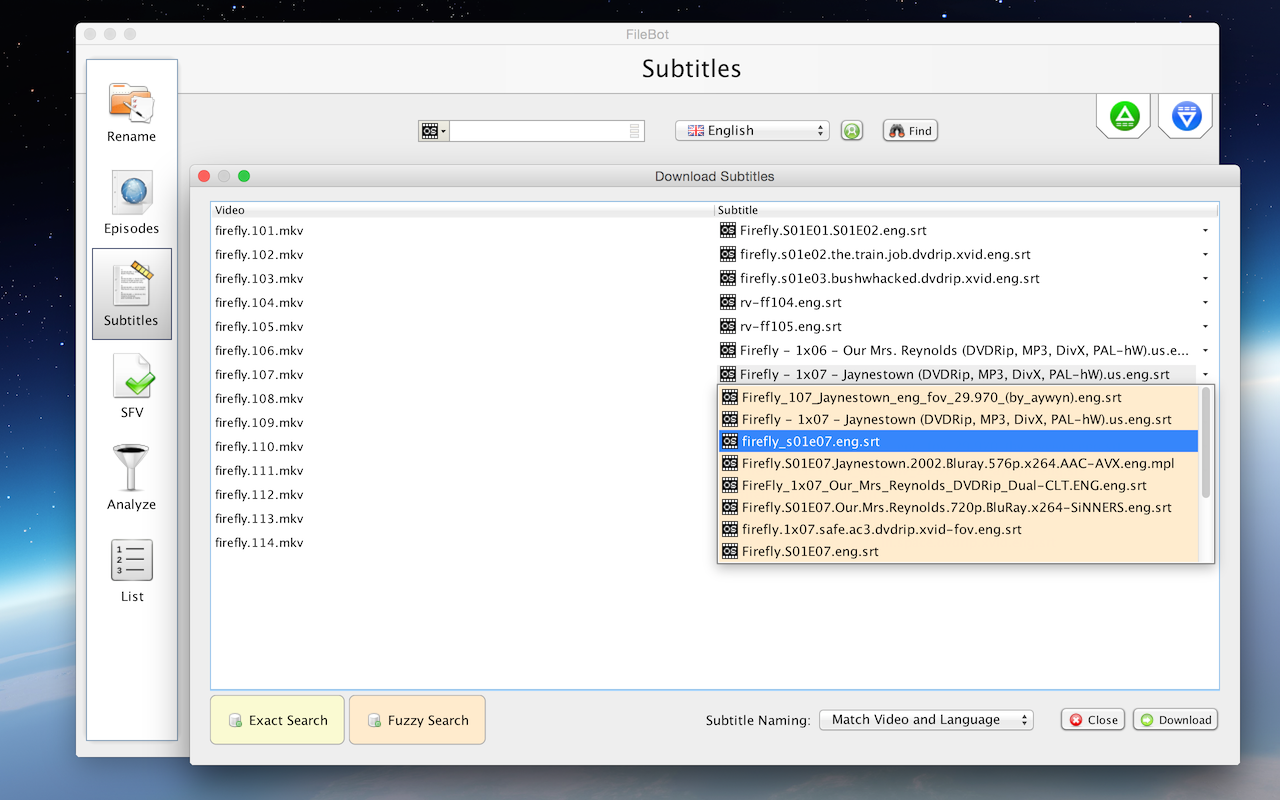Select video row firefly.102.mkv

pyautogui.click(x=259, y=255)
